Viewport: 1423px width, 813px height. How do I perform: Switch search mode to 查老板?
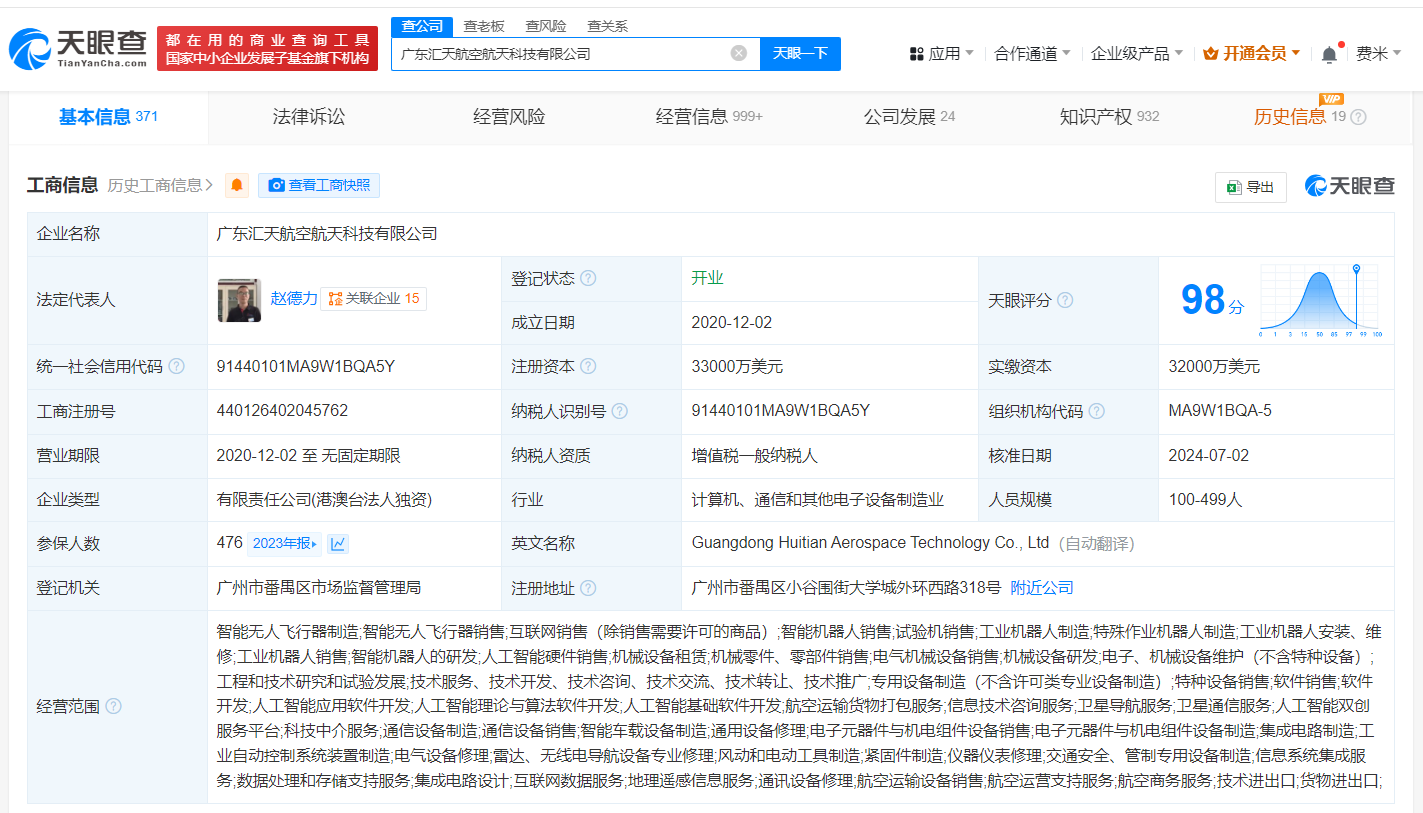point(484,26)
